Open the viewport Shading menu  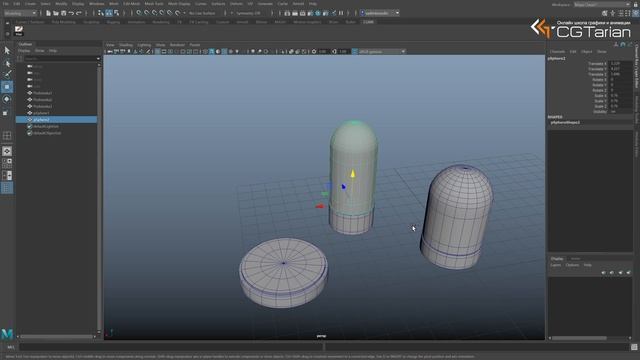tap(126, 45)
